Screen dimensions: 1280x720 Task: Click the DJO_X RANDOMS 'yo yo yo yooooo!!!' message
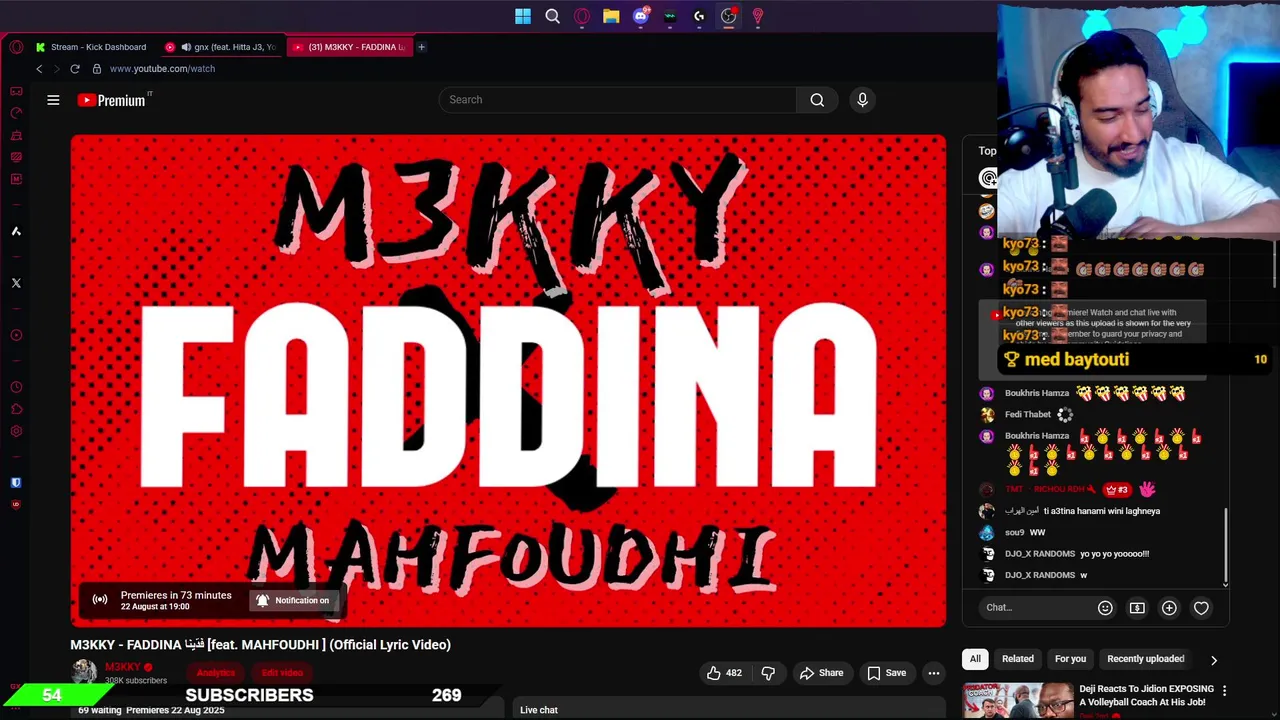tap(1077, 554)
